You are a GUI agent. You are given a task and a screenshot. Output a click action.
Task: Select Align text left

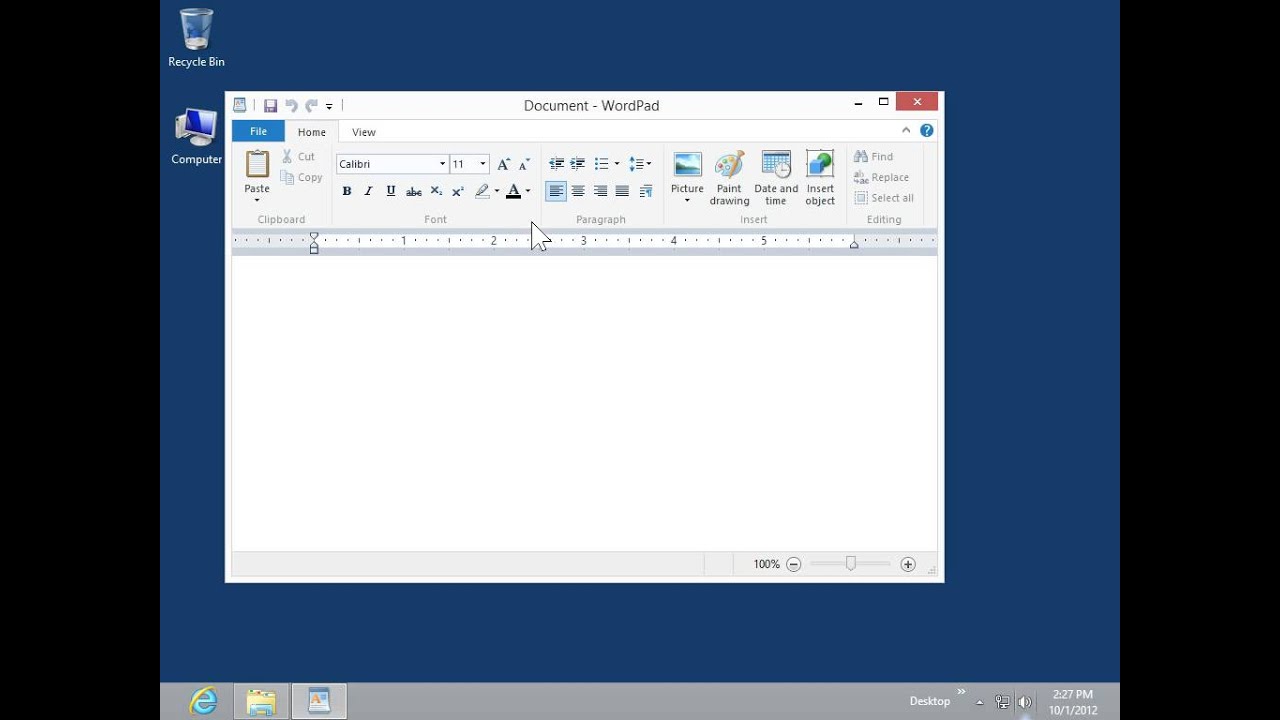pyautogui.click(x=556, y=191)
